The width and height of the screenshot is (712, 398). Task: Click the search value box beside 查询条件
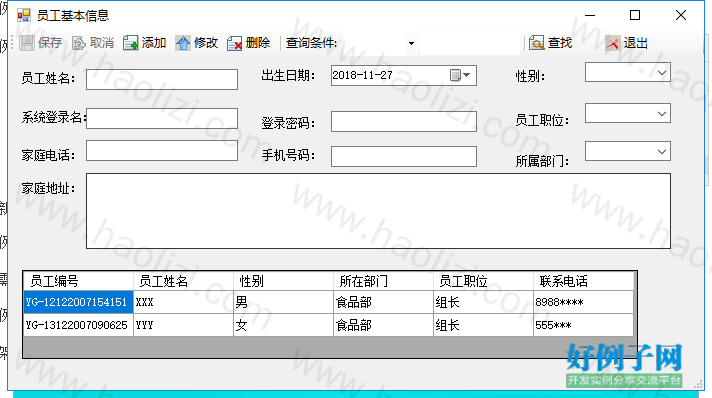coord(470,44)
